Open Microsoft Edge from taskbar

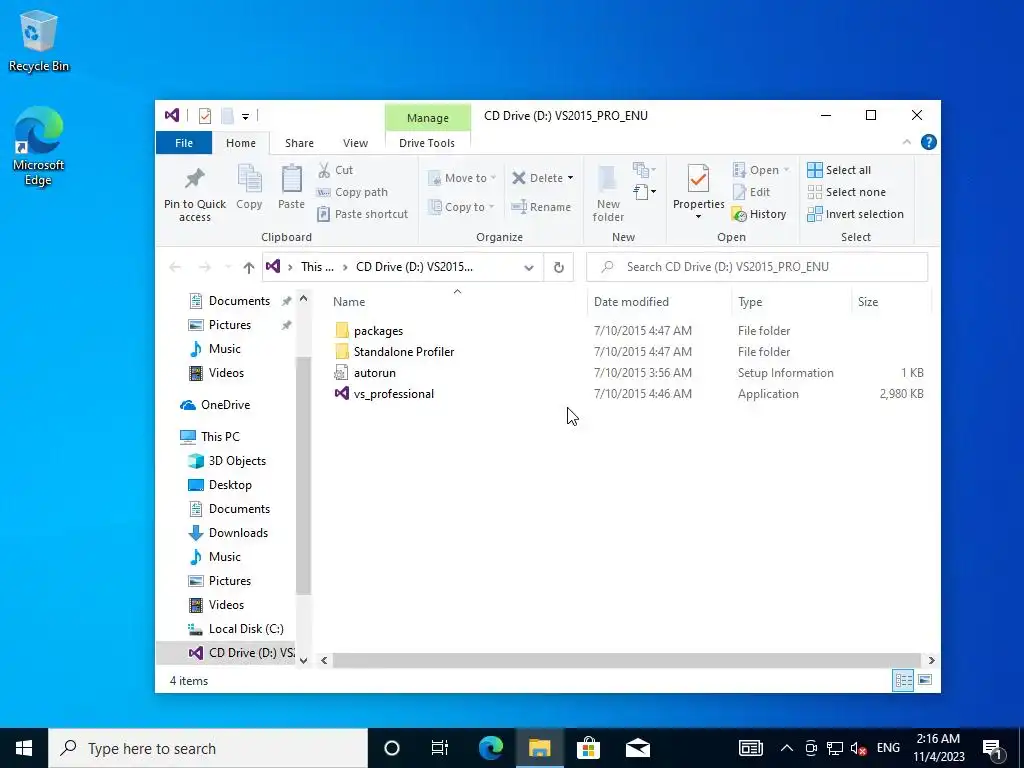pyautogui.click(x=490, y=748)
